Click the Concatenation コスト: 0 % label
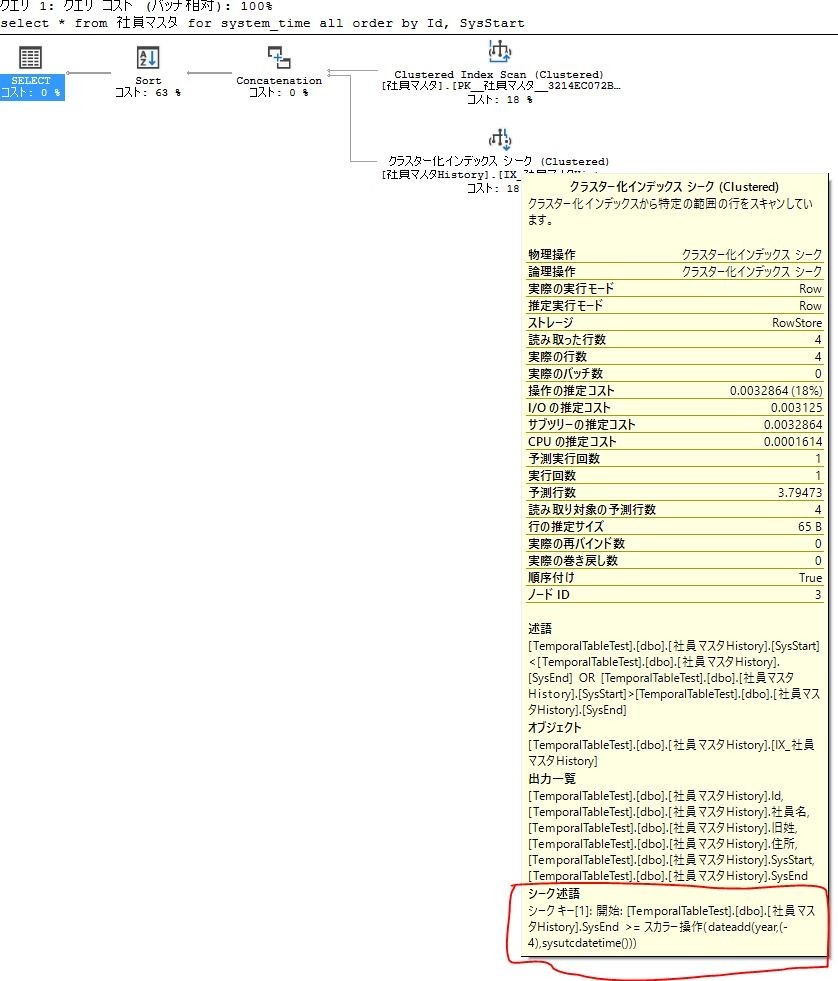This screenshot has width=838, height=981. tap(279, 87)
